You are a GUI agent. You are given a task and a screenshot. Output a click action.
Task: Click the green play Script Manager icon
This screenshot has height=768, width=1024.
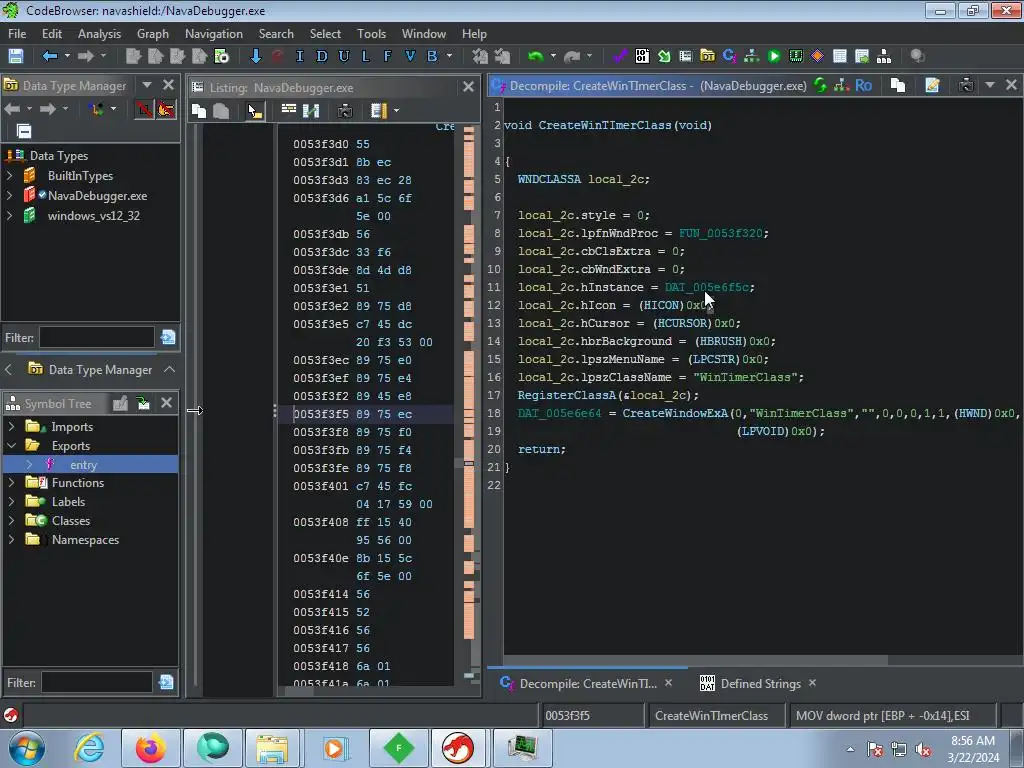(774, 56)
